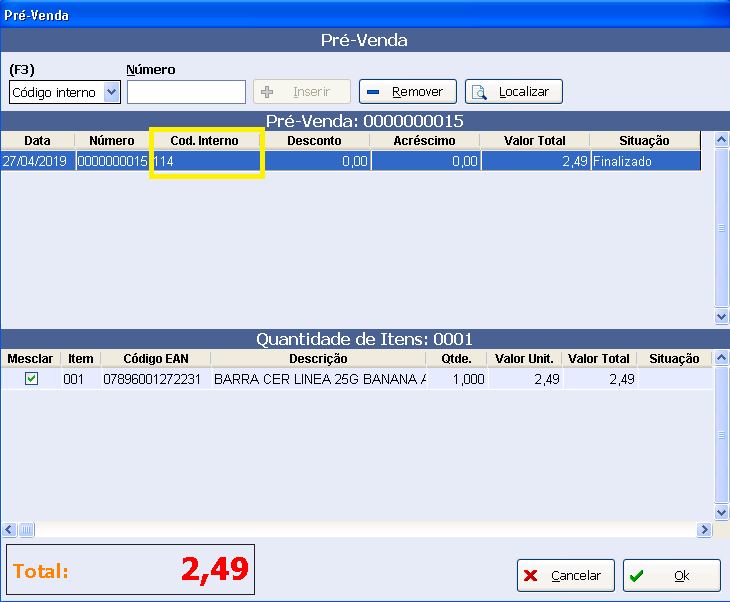Focus the Número input field
730x602 pixels.
186,92
